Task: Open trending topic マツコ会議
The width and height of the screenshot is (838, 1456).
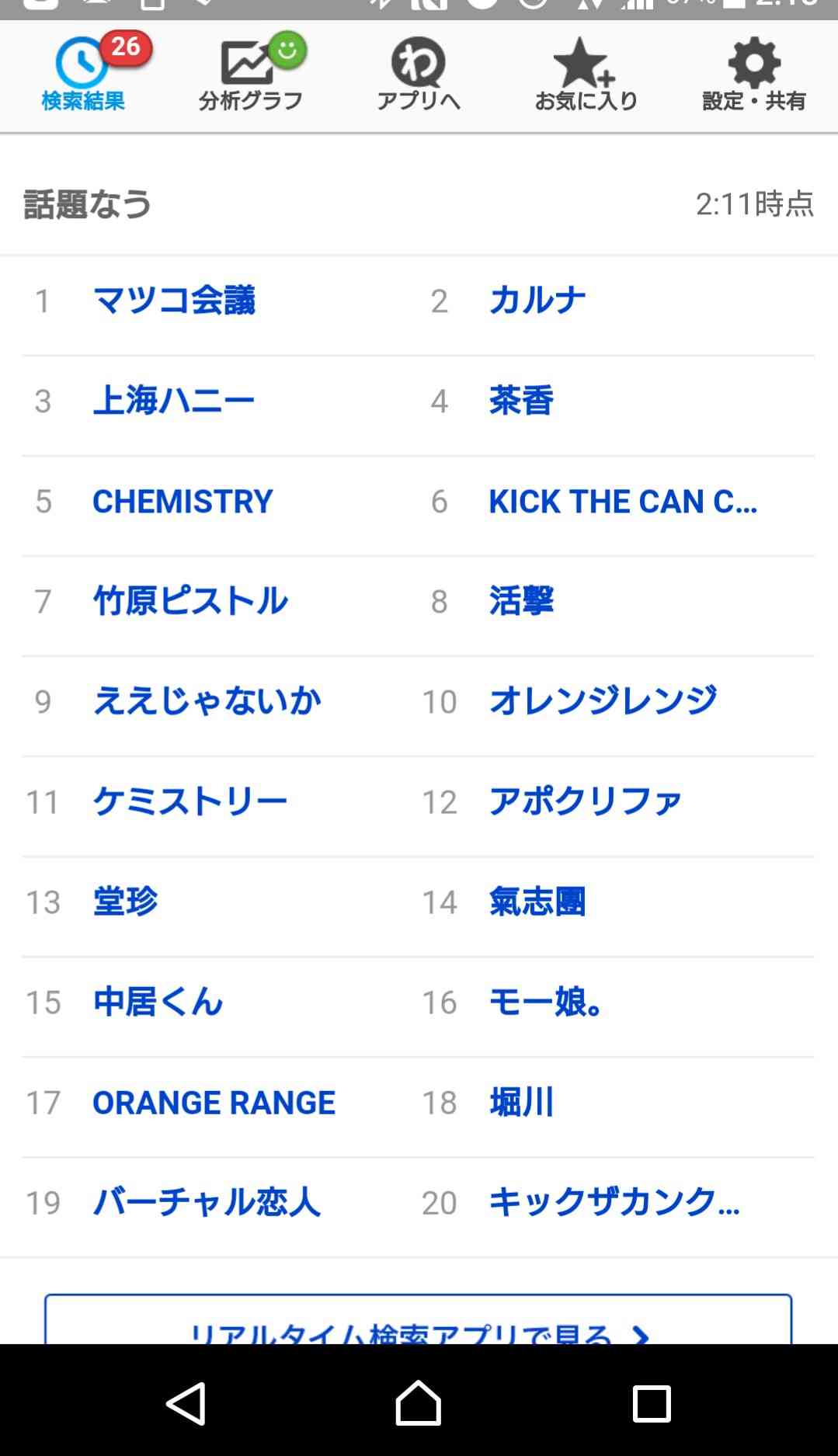Action: point(174,301)
